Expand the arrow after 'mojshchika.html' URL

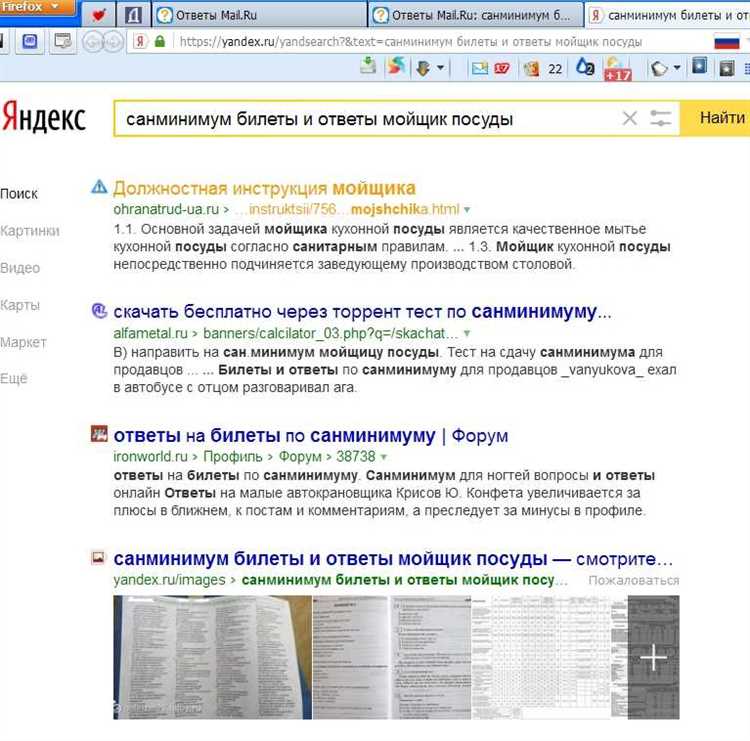point(467,210)
